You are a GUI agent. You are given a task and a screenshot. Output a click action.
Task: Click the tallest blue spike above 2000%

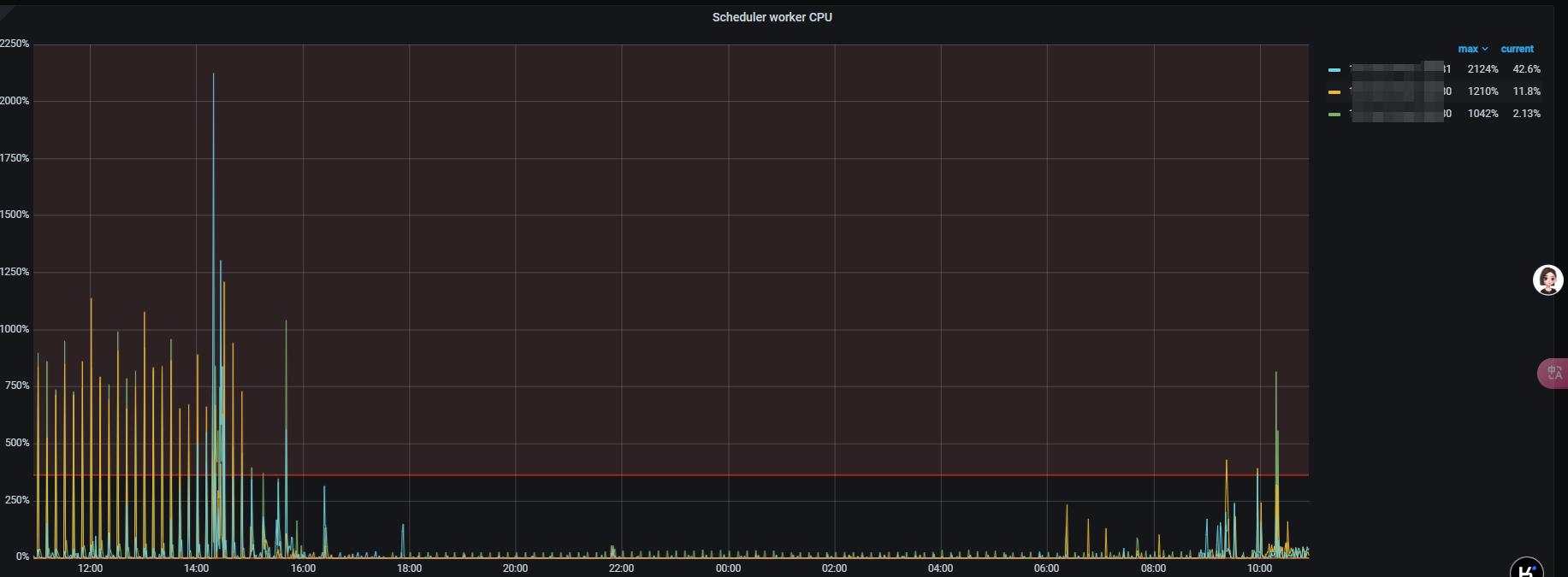pos(214,75)
